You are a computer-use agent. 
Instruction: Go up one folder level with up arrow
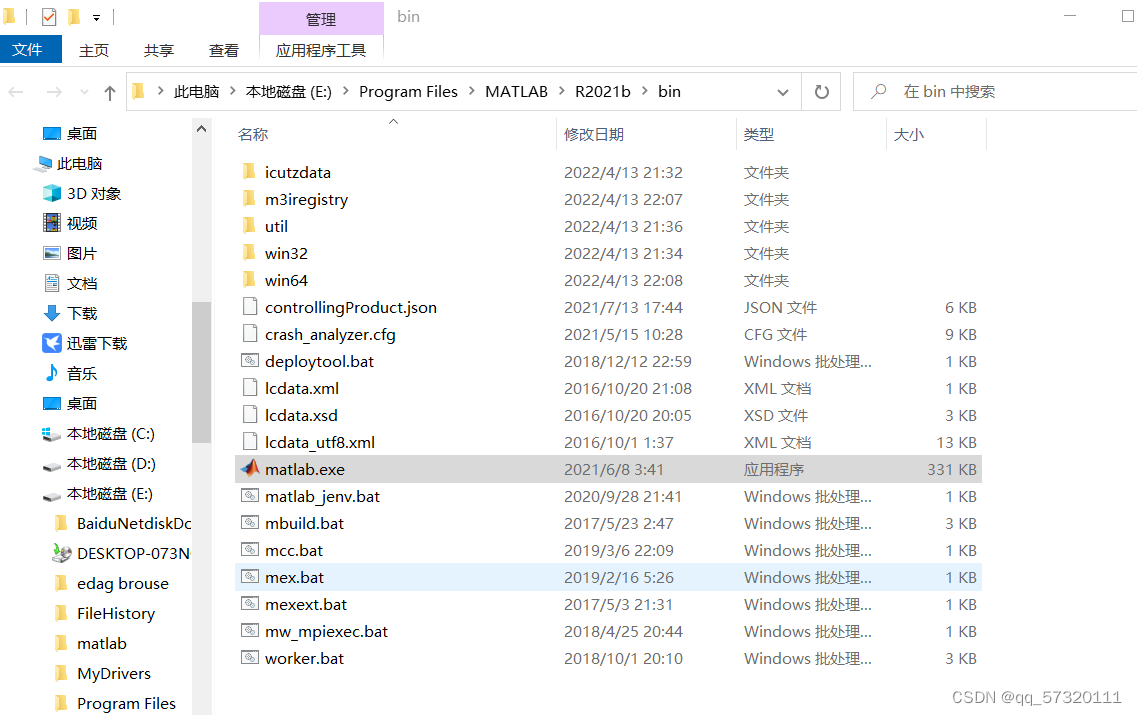[x=109, y=92]
